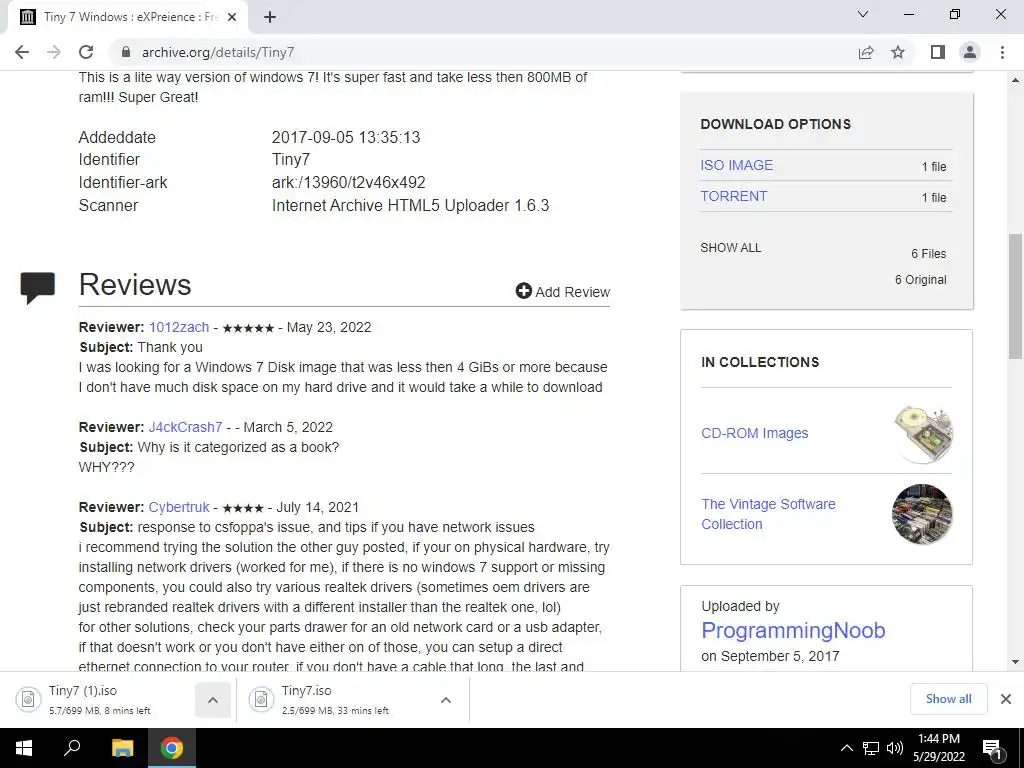The height and width of the screenshot is (768, 1024).
Task: Click the 'ark:/13960/t2v46x492' identifier value
Action: 349,182
